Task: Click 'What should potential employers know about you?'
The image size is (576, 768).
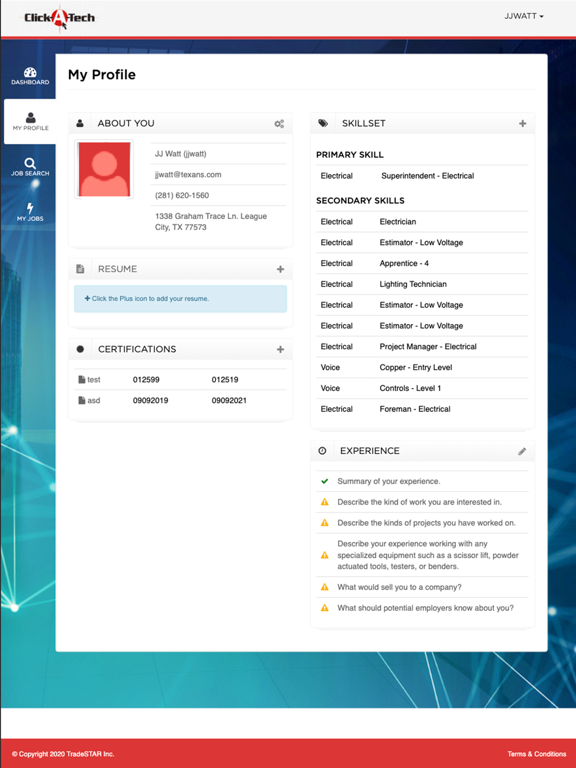Action: click(x=425, y=608)
